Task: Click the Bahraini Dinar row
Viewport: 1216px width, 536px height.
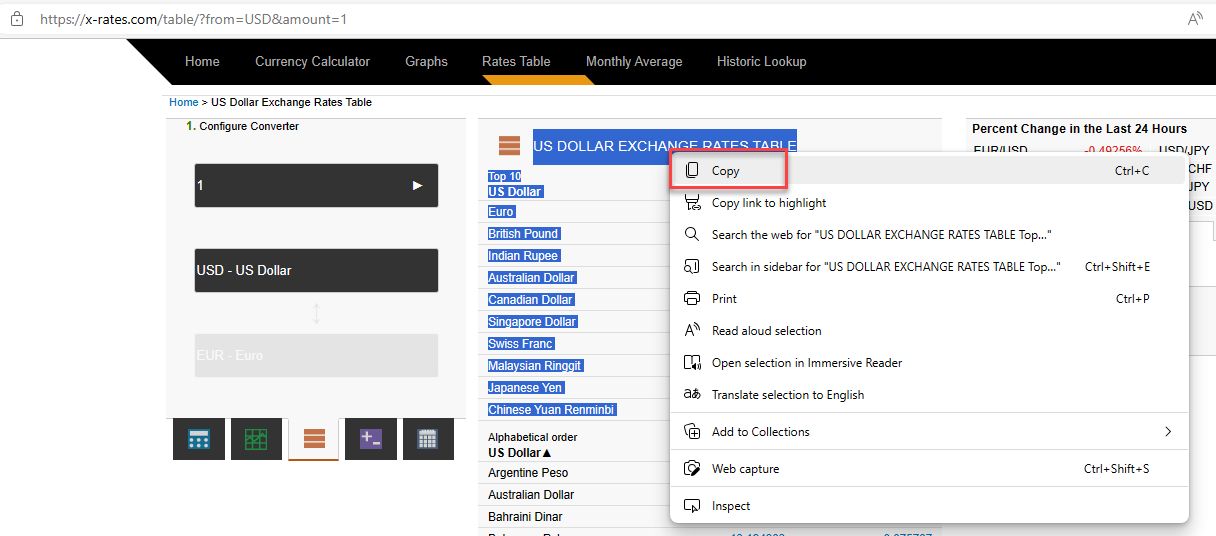Action: (525, 517)
